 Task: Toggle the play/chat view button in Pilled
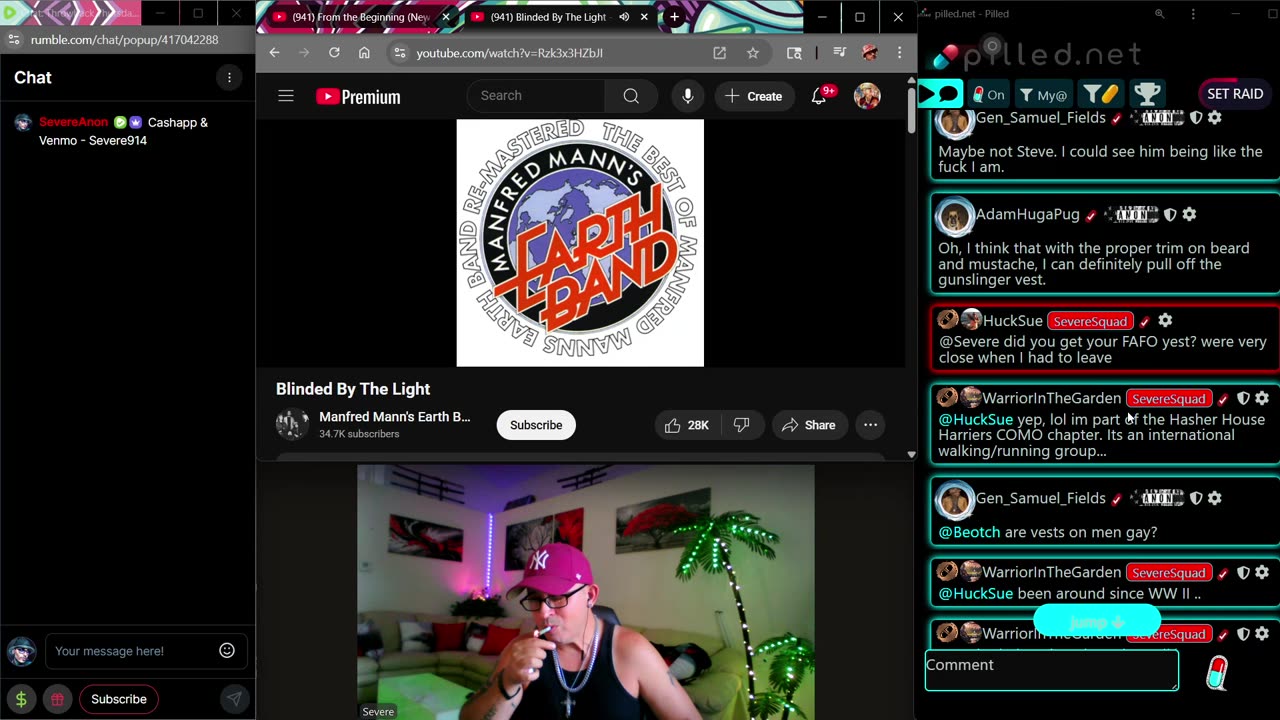click(x=940, y=95)
